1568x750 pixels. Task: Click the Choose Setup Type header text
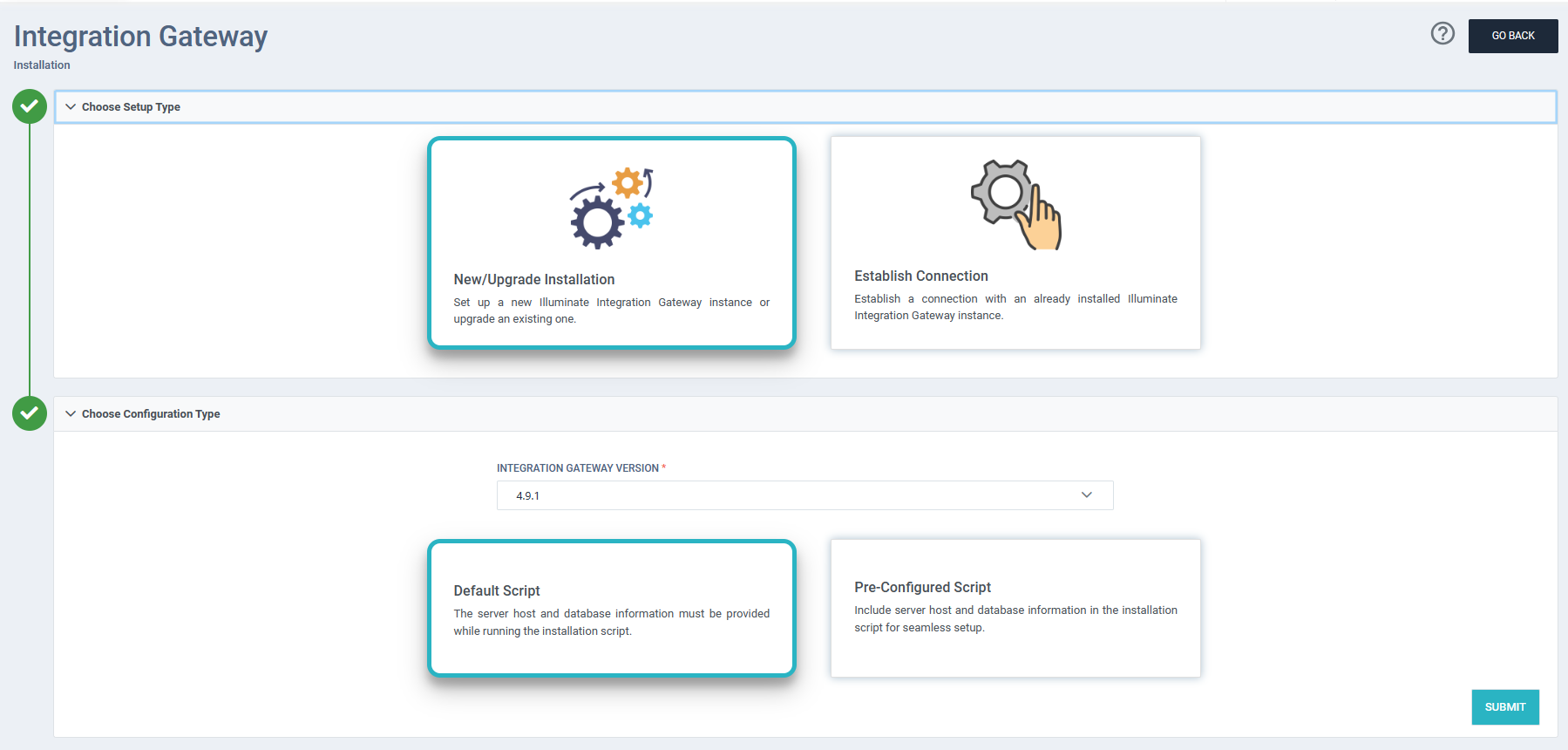coord(131,106)
